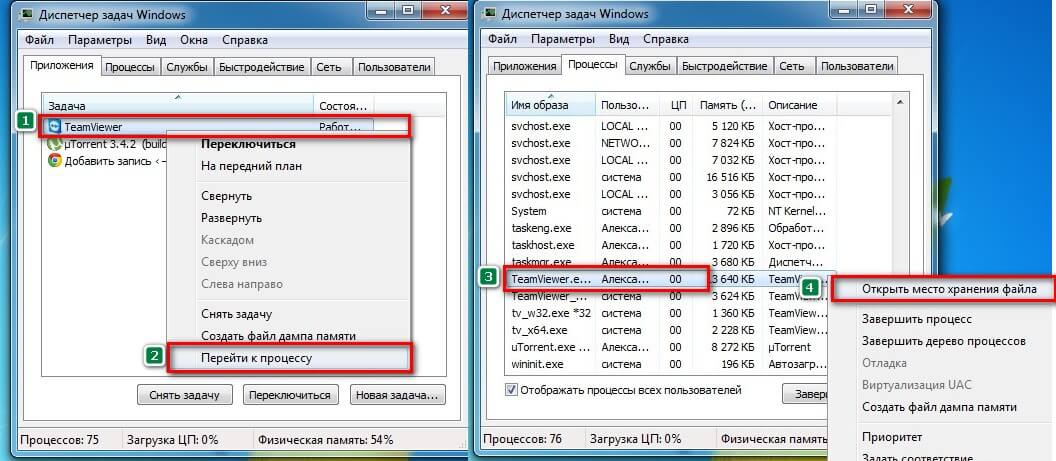
Task: Click the process list scrollbar up arrow
Action: 900,102
